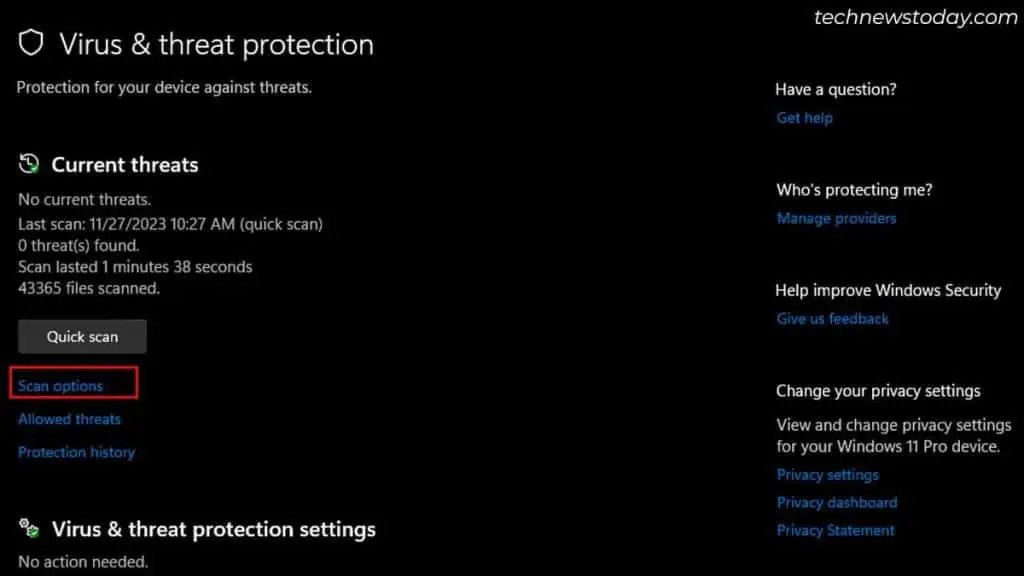Click the last scan date text
Screen dimensions: 1024x576
coord(170,224)
